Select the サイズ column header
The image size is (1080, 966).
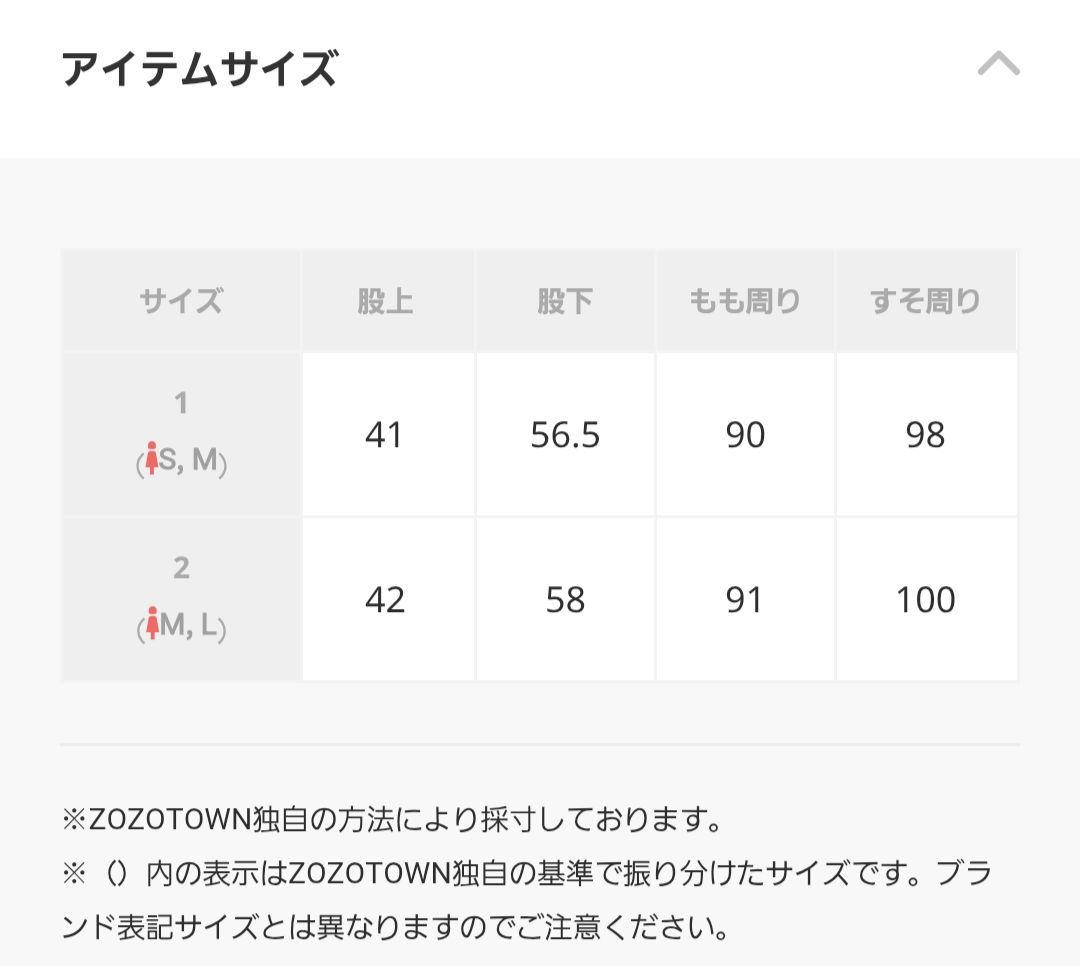[x=181, y=301]
